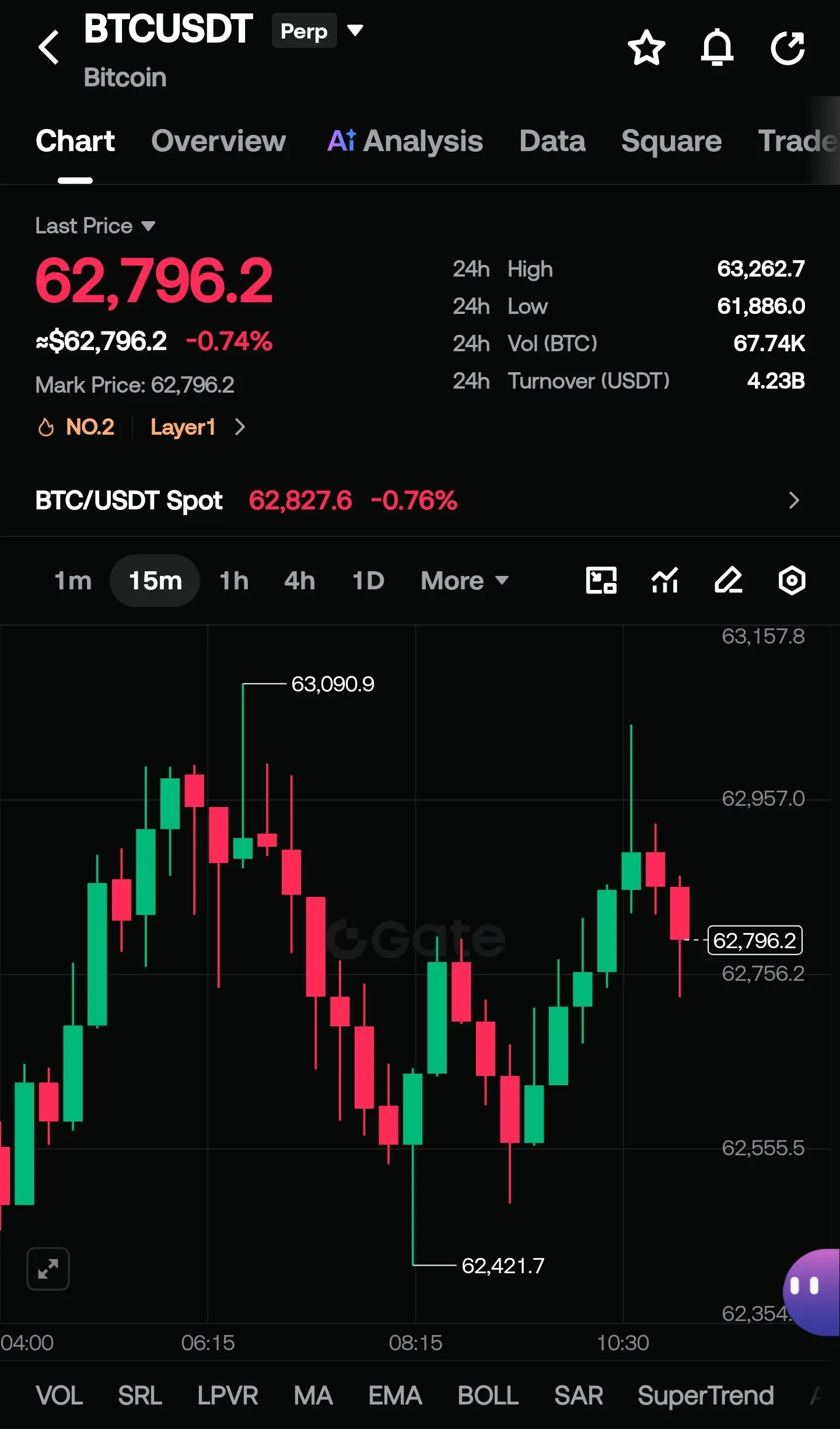Select the 1h timeframe

[234, 581]
